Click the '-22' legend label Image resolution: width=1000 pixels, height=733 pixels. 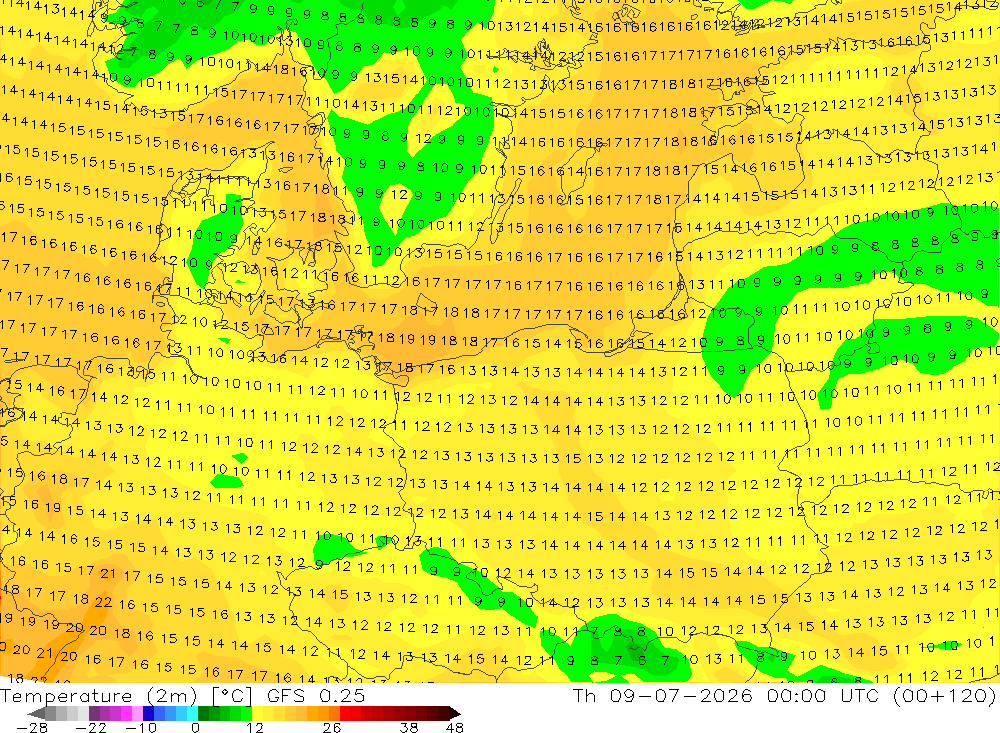[x=91, y=727]
